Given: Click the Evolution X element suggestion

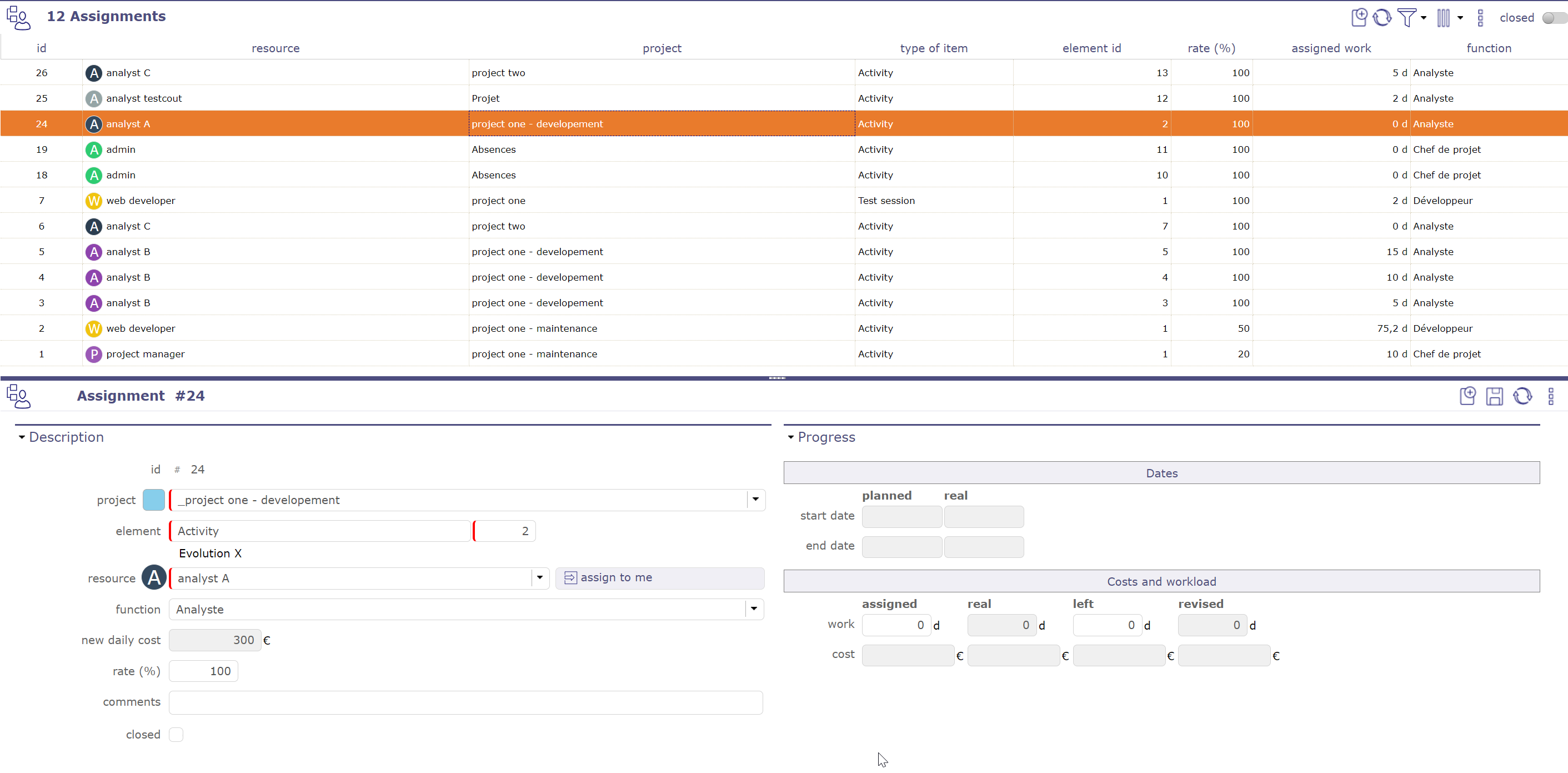Looking at the screenshot, I should pyautogui.click(x=210, y=553).
